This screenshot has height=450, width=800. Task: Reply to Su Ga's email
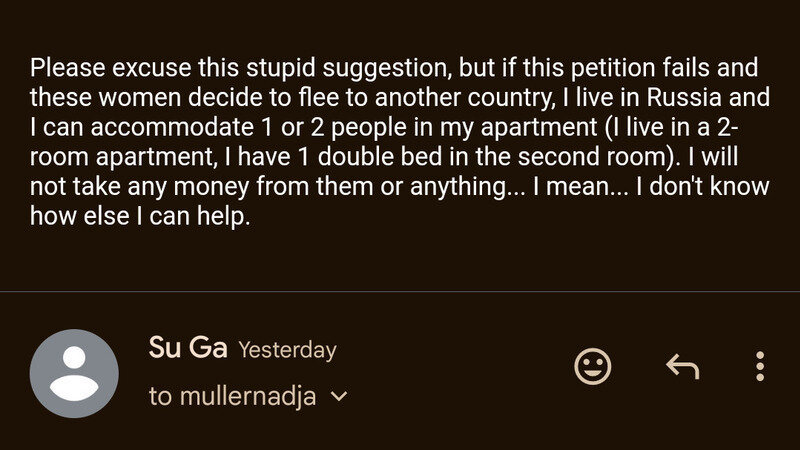coord(682,367)
